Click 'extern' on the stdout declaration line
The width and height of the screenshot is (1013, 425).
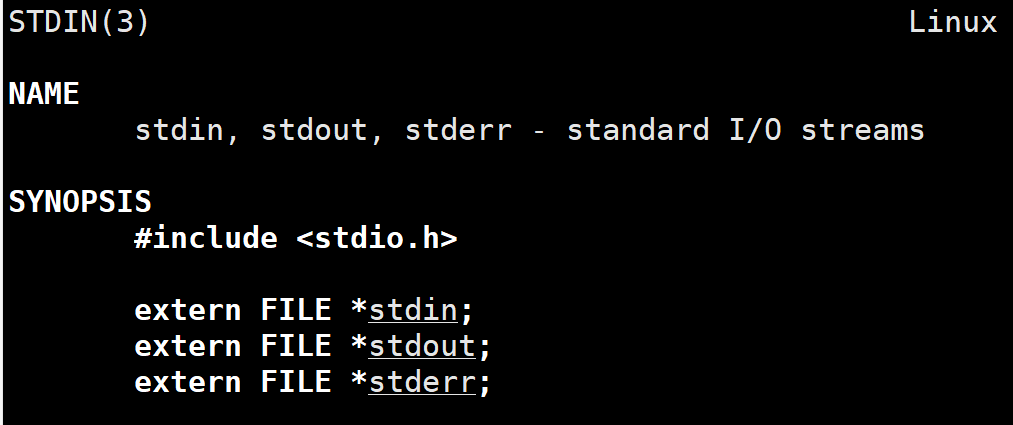click(x=187, y=347)
